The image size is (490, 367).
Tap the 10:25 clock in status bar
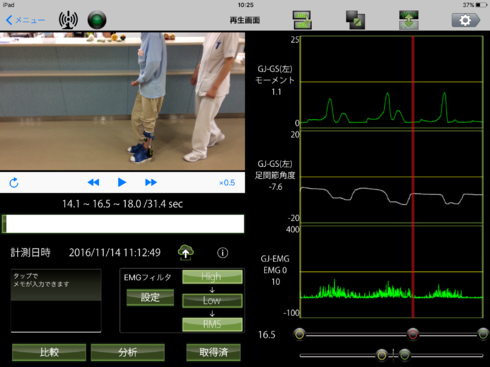point(246,5)
